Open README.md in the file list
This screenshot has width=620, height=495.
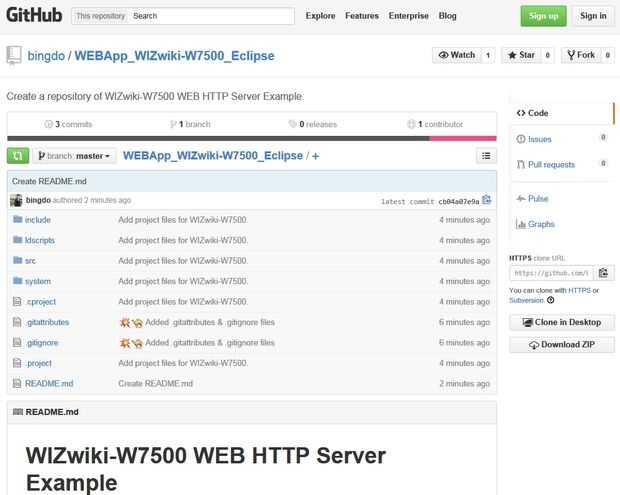pyautogui.click(x=49, y=384)
